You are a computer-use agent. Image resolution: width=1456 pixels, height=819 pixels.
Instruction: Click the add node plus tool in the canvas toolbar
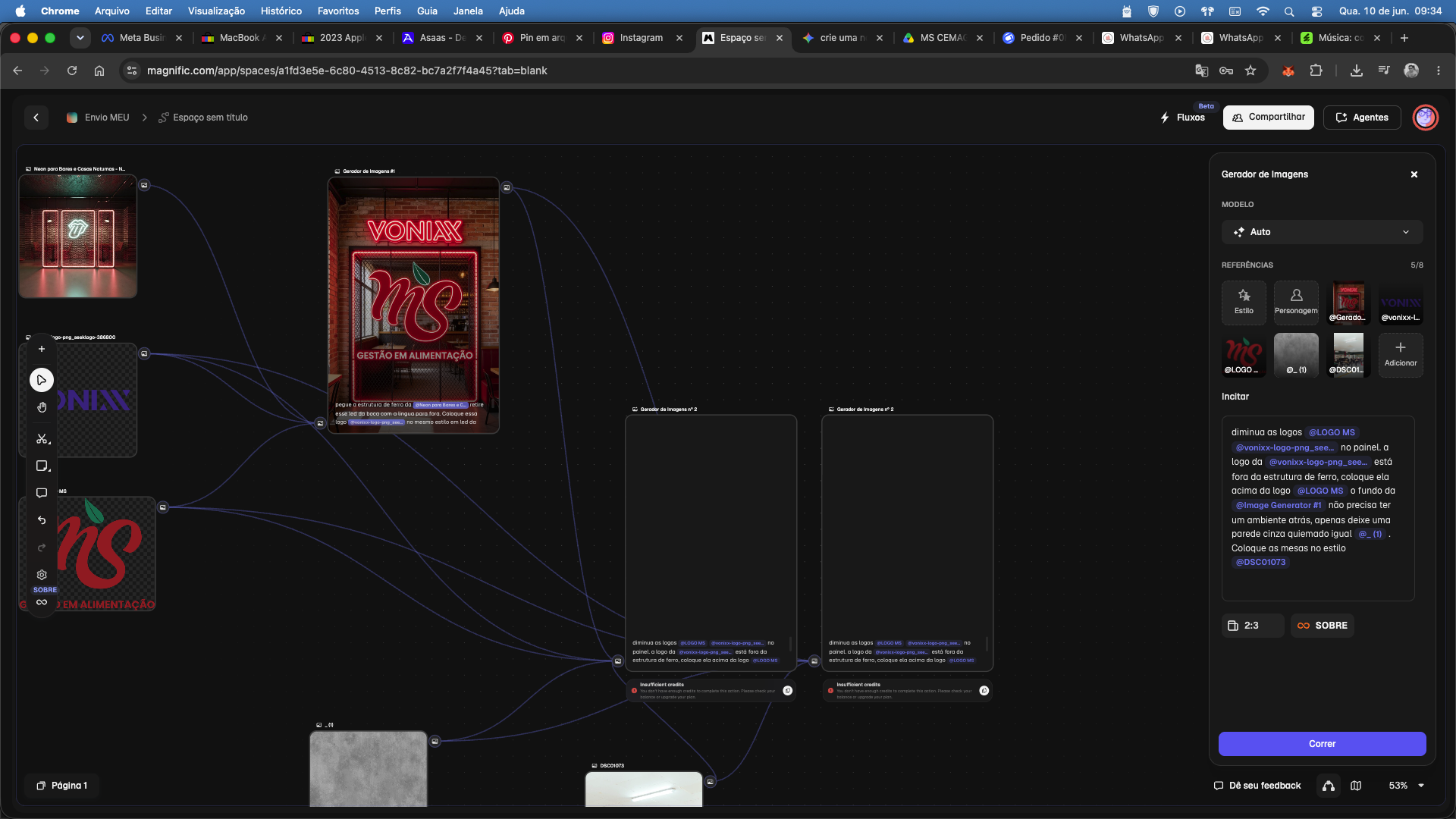click(x=42, y=350)
